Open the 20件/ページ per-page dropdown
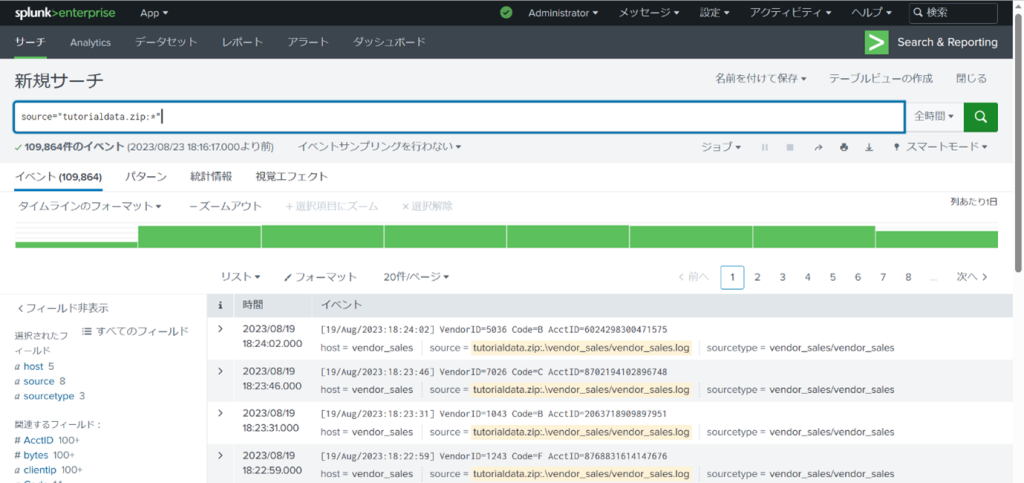 pos(416,277)
